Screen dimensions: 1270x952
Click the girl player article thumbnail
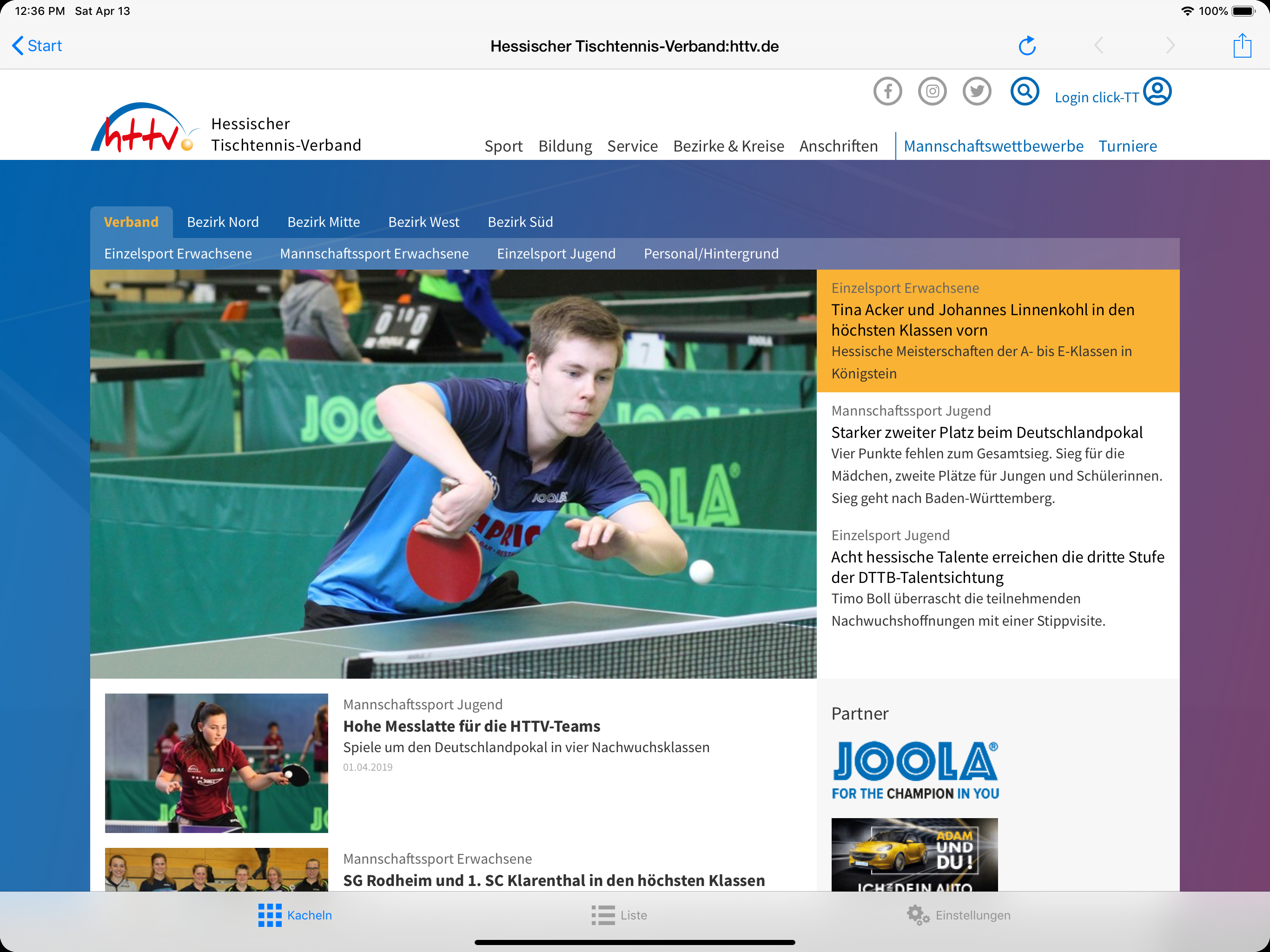[217, 763]
